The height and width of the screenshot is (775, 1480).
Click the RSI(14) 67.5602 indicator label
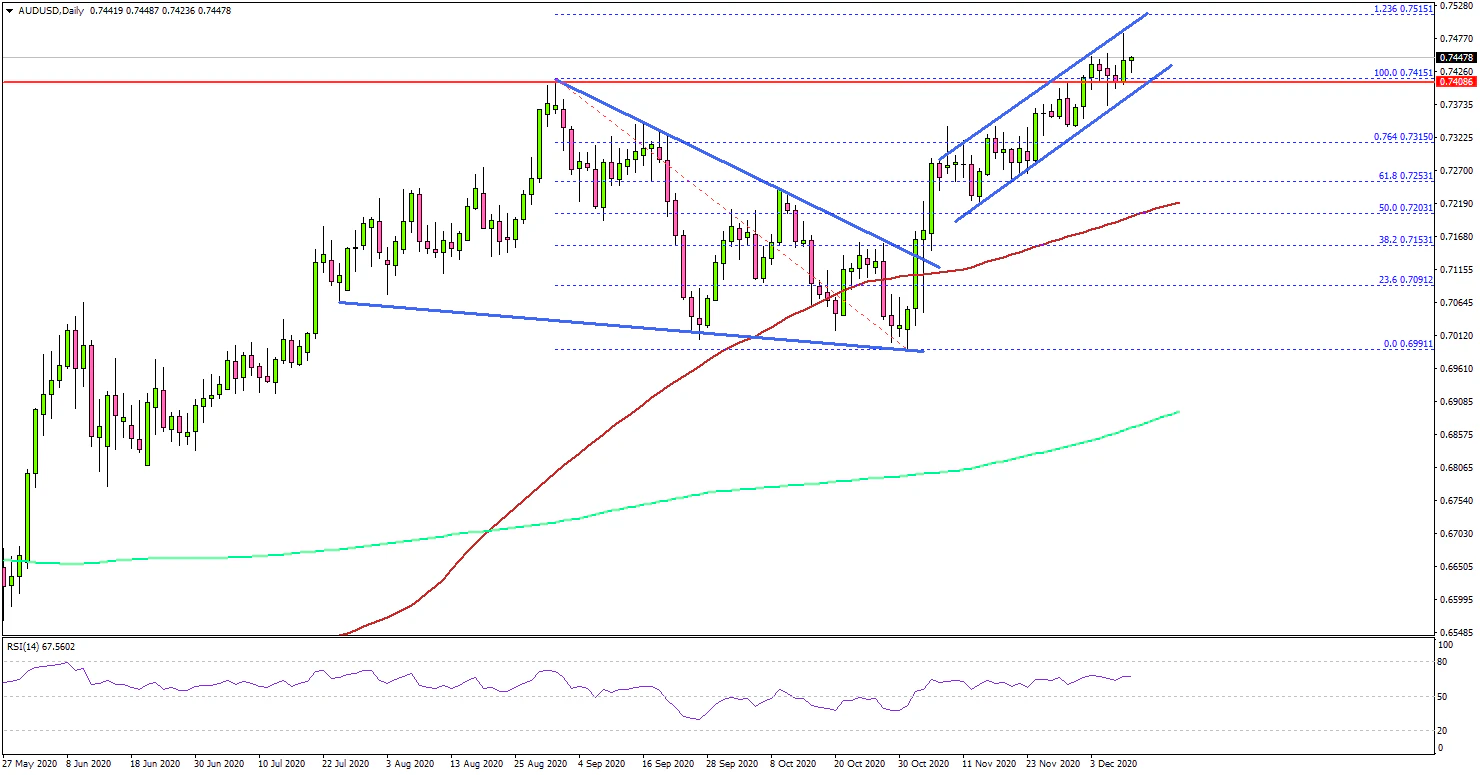point(40,647)
